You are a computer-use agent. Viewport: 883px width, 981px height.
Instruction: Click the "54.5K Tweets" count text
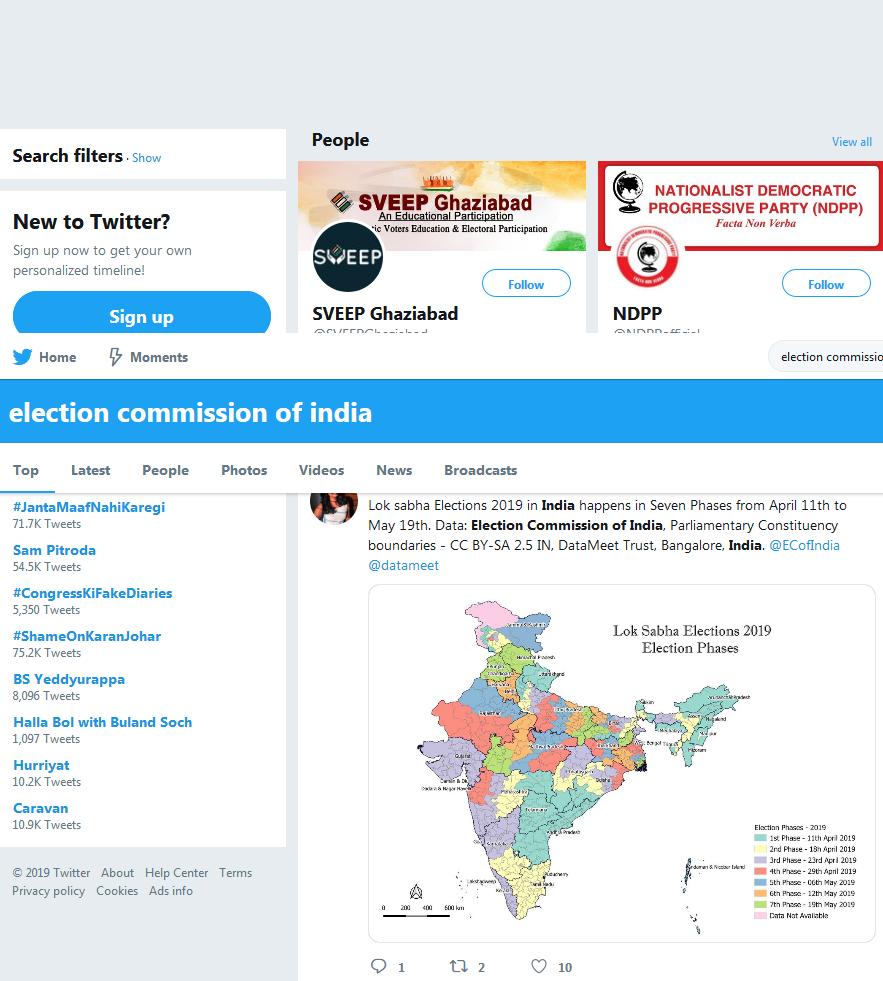[47, 567]
